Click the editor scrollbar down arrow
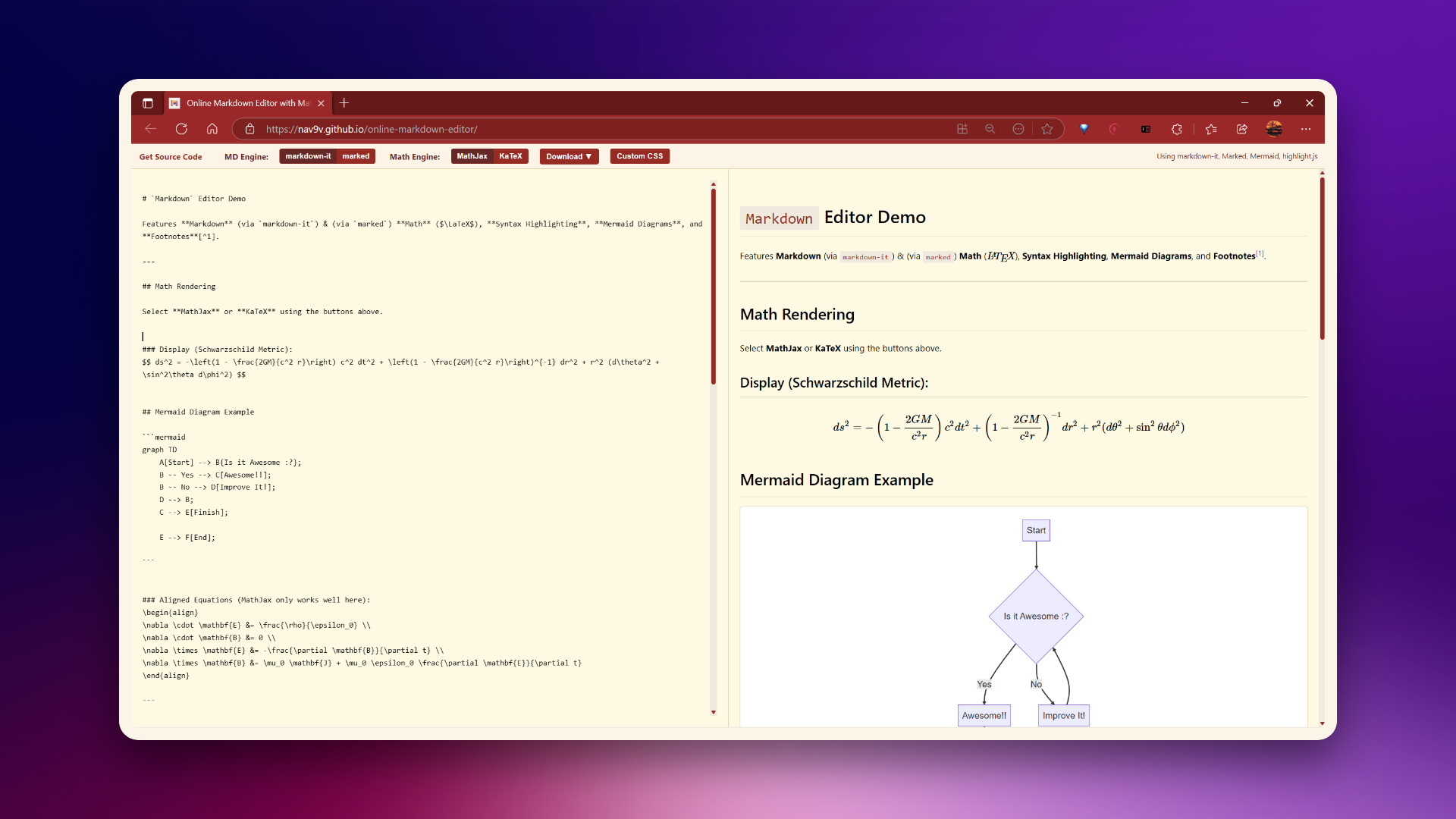 [x=714, y=712]
